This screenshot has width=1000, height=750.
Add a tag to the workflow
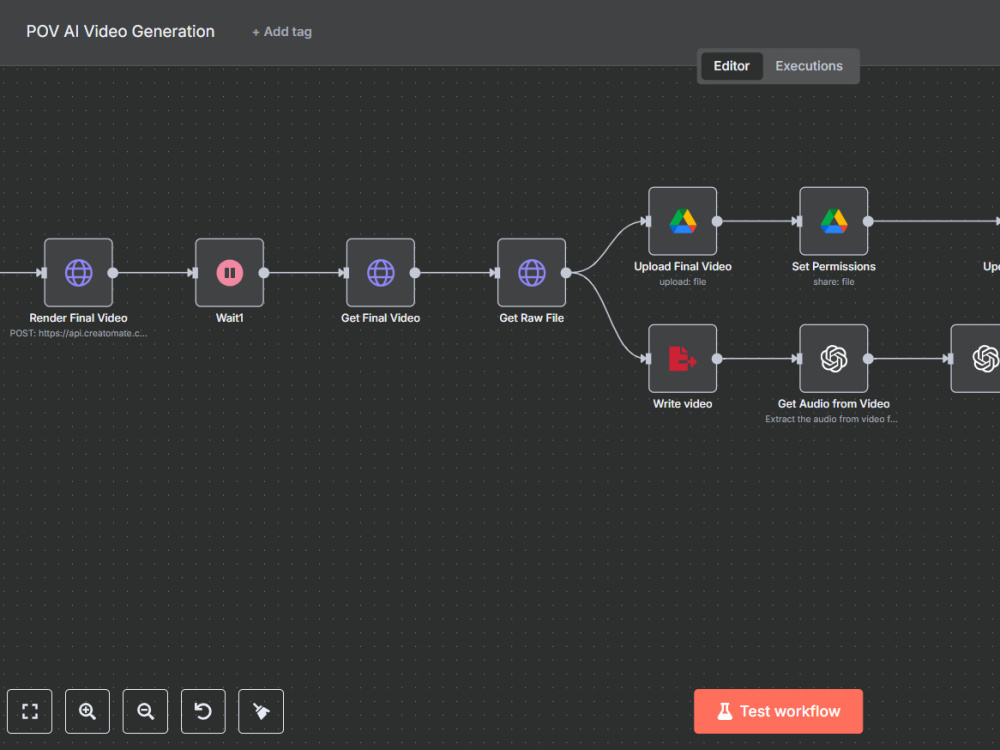282,32
